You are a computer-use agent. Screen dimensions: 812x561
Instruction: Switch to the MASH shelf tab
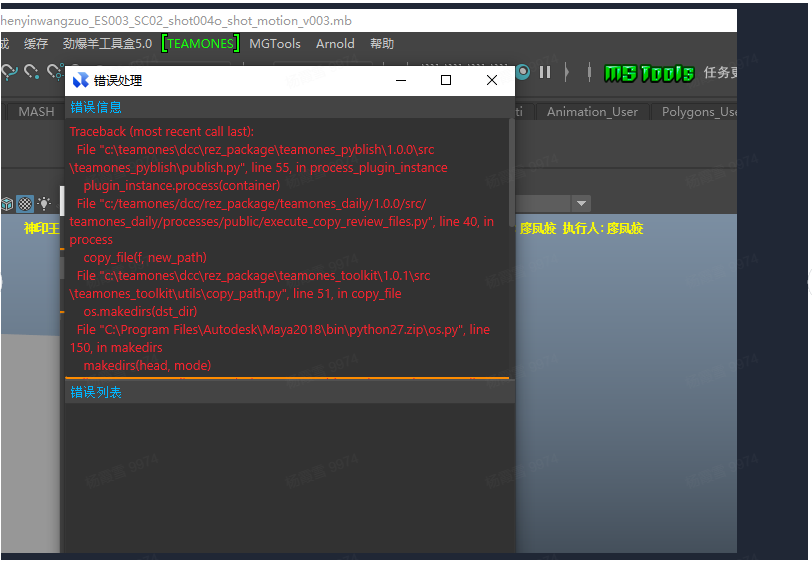pyautogui.click(x=36, y=112)
